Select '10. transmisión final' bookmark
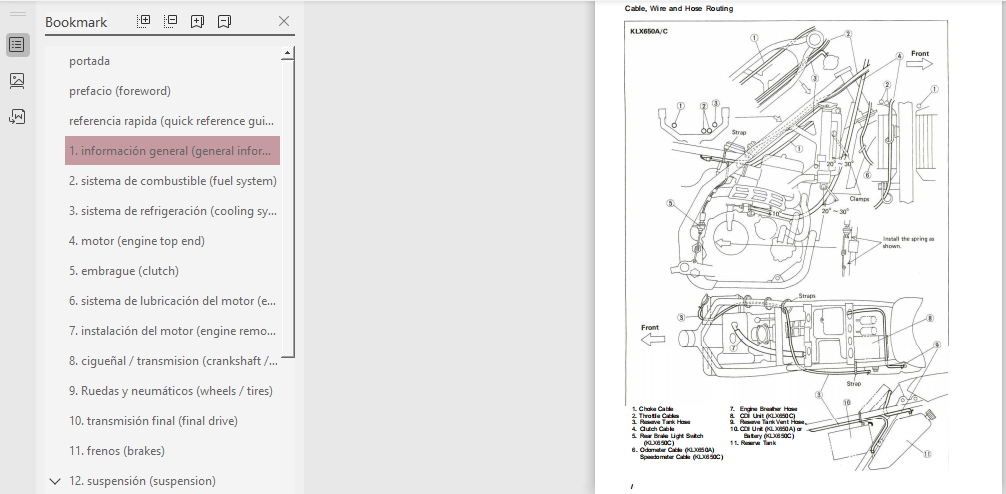 (x=153, y=421)
